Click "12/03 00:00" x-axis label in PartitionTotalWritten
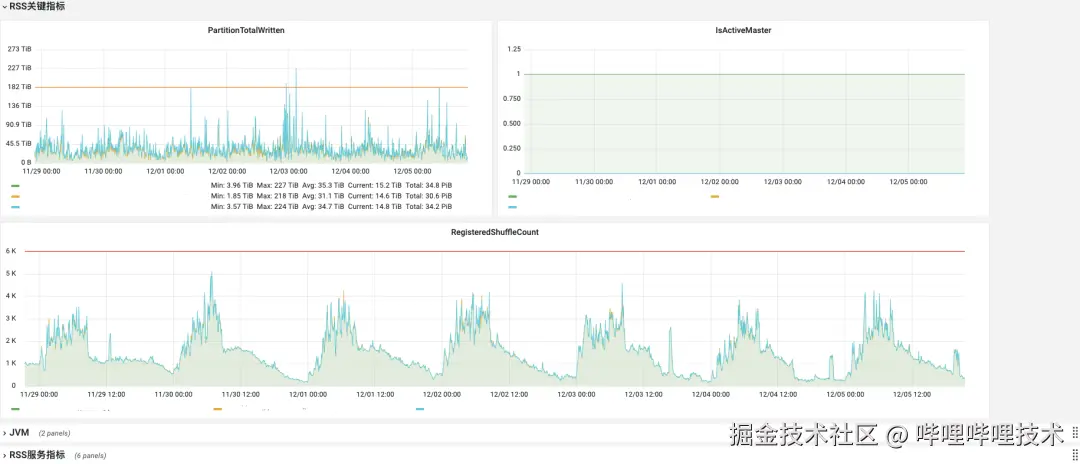Image resolution: width=1080 pixels, height=464 pixels. click(289, 171)
